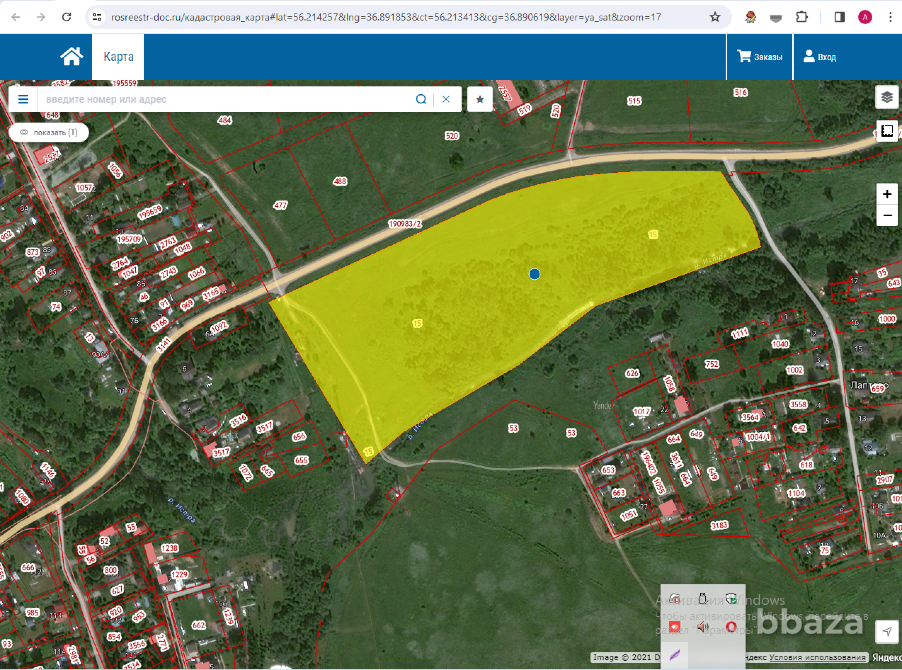Click the geolocation arrow button

click(886, 631)
